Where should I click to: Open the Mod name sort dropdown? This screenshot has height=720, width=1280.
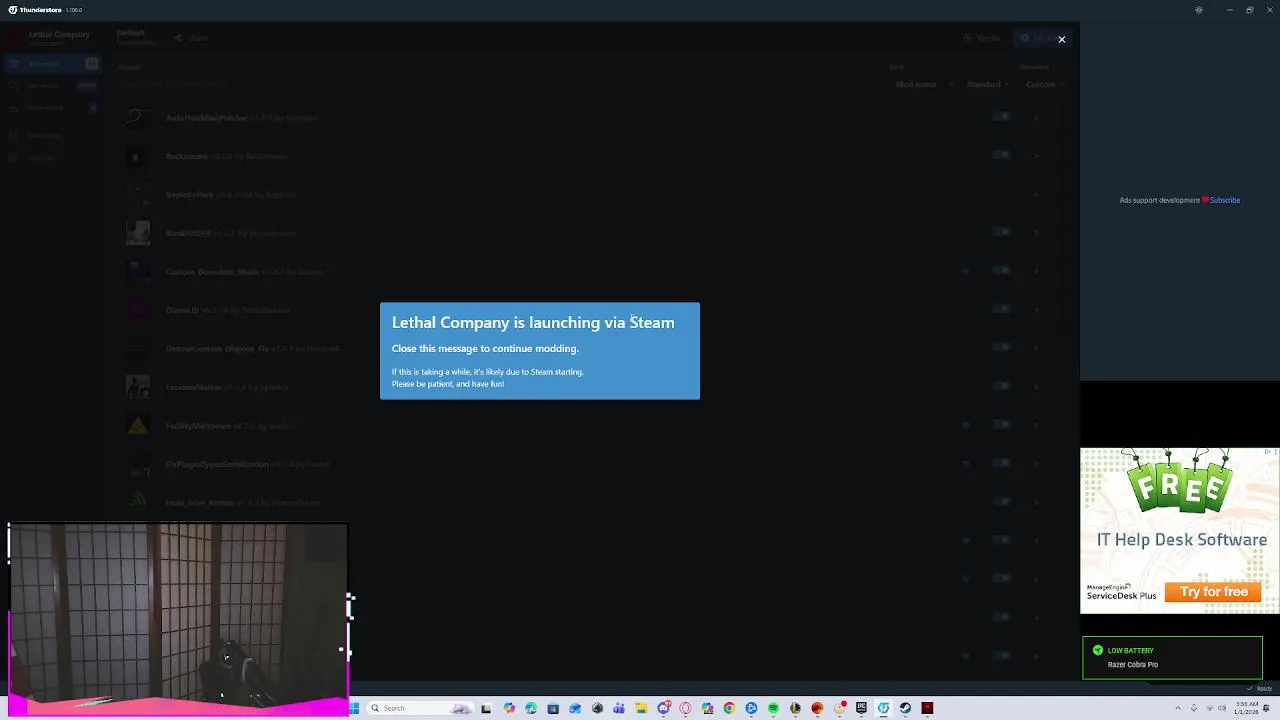(x=924, y=85)
